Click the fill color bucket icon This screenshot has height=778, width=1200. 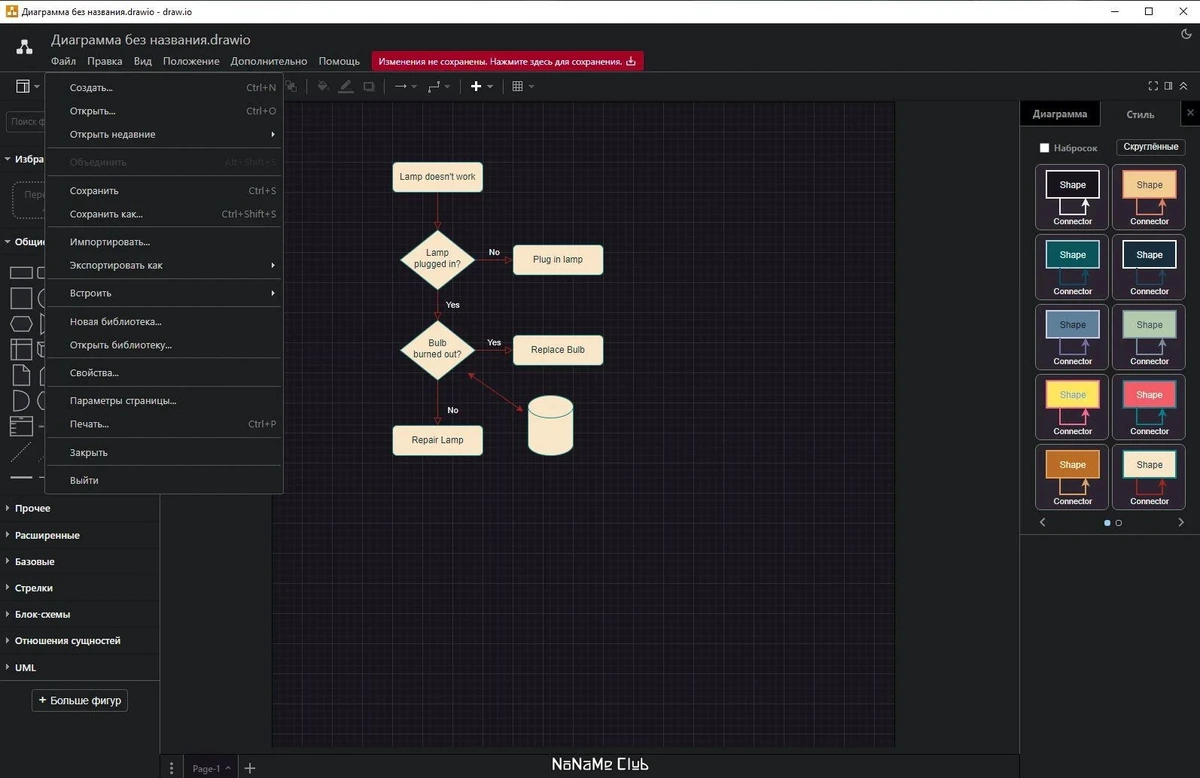click(322, 87)
